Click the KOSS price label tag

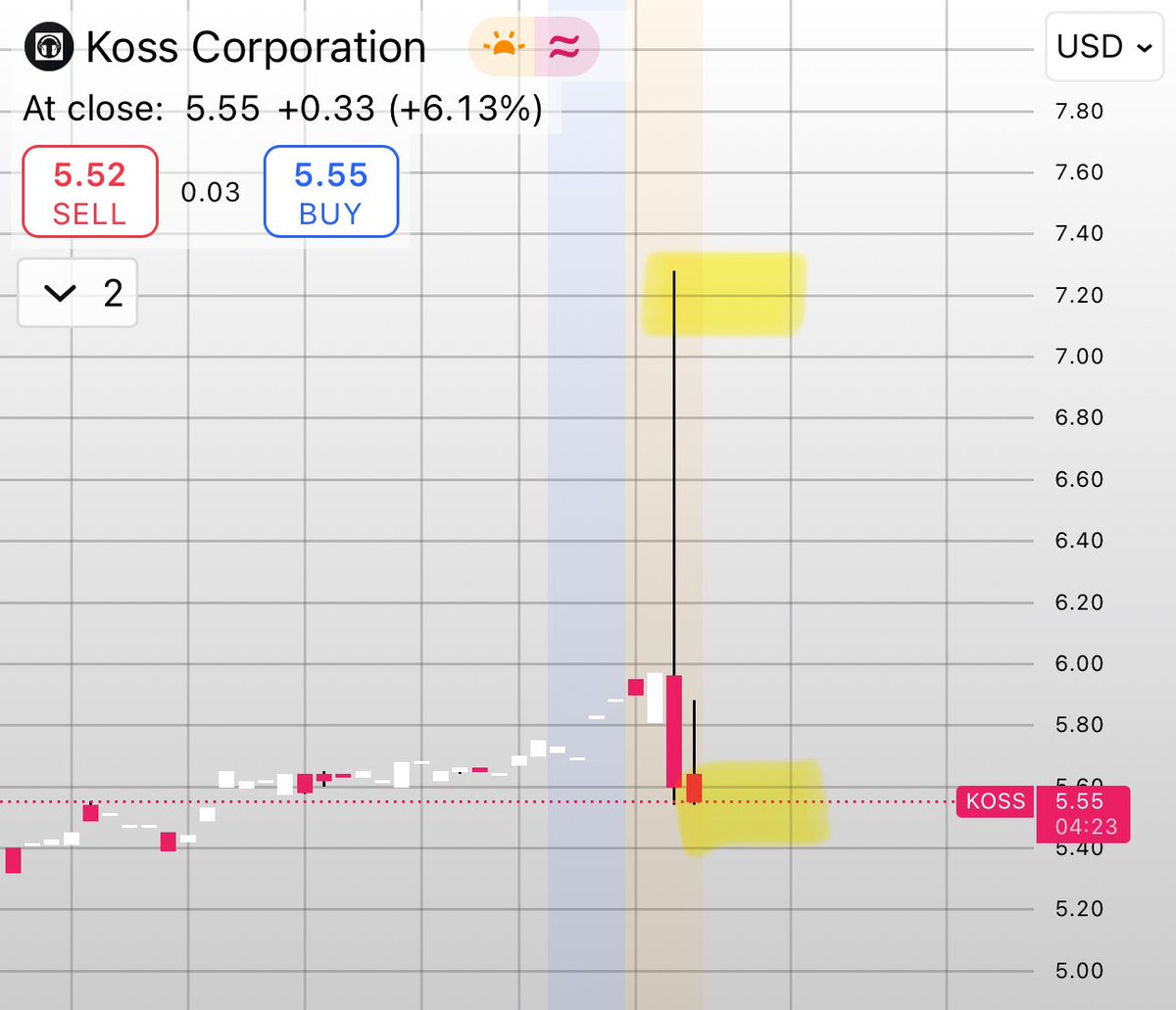(995, 801)
